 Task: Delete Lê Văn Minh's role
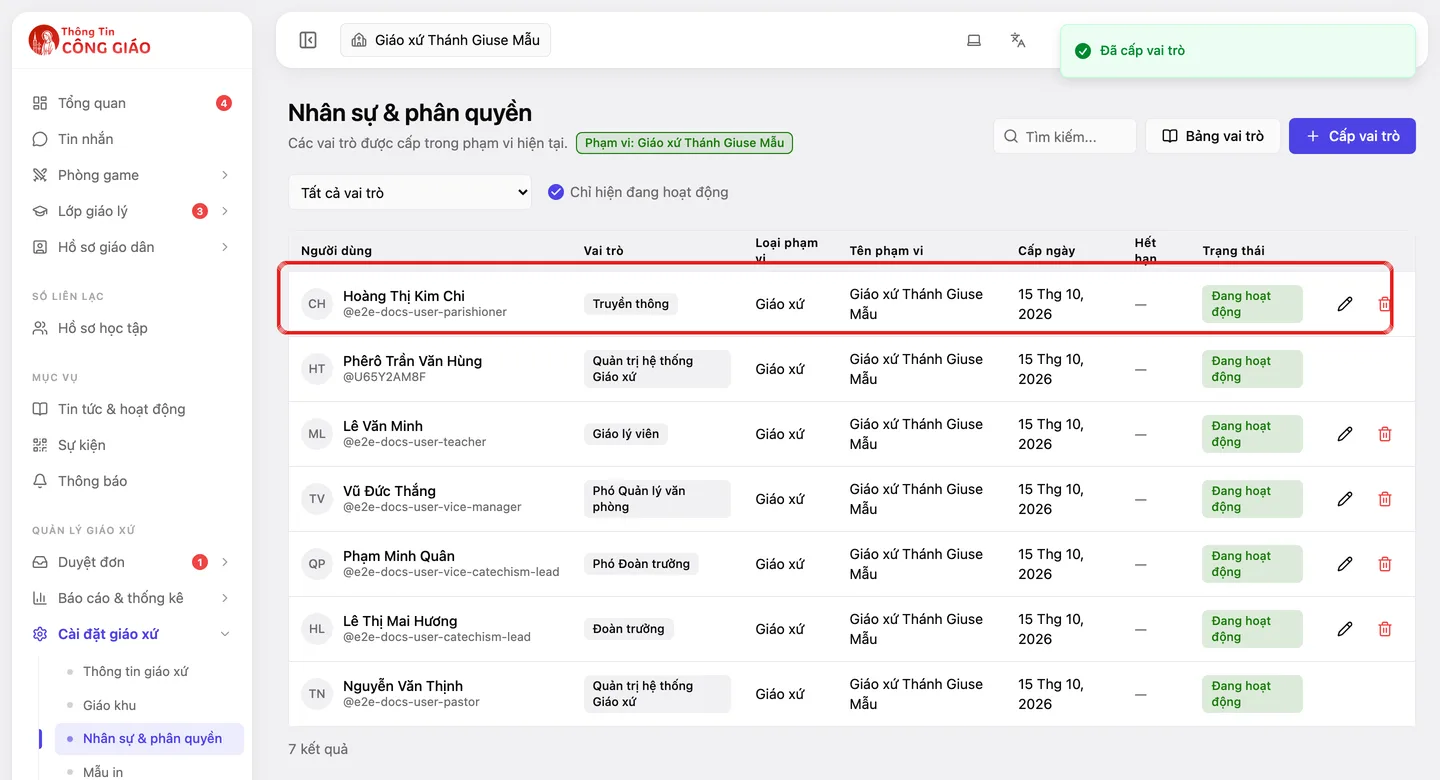1385,434
